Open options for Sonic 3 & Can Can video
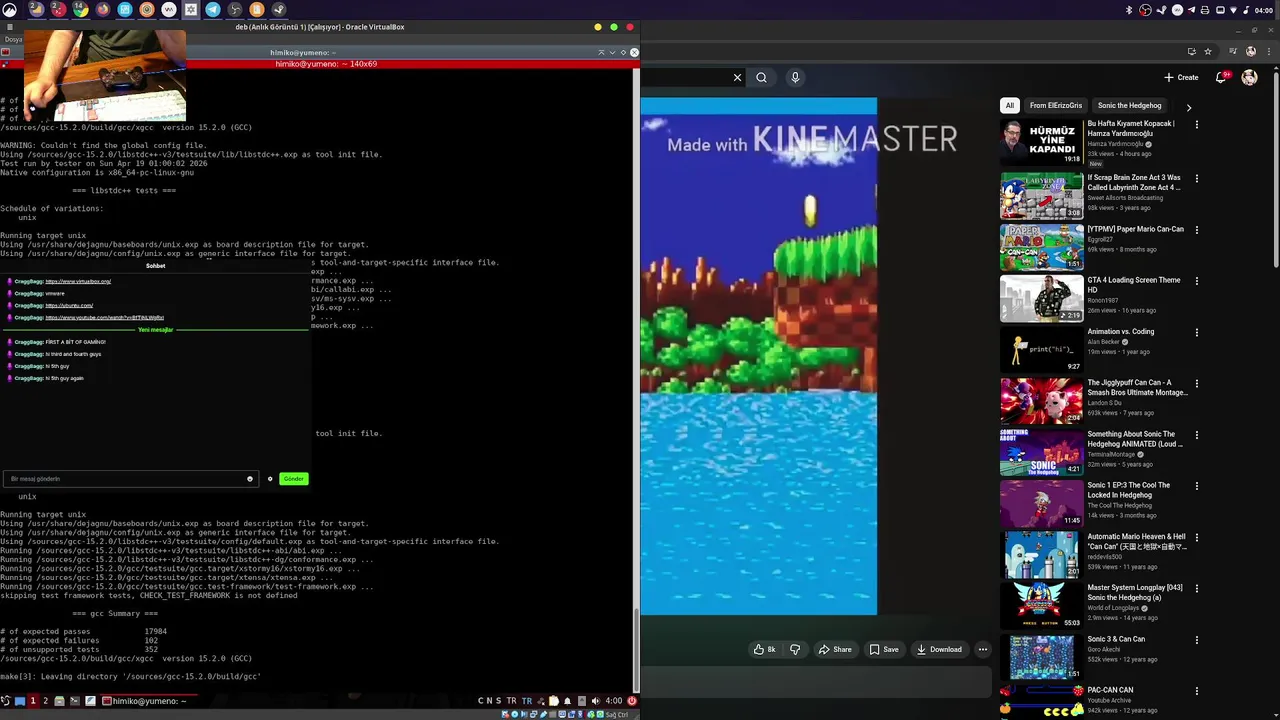 click(x=1197, y=640)
